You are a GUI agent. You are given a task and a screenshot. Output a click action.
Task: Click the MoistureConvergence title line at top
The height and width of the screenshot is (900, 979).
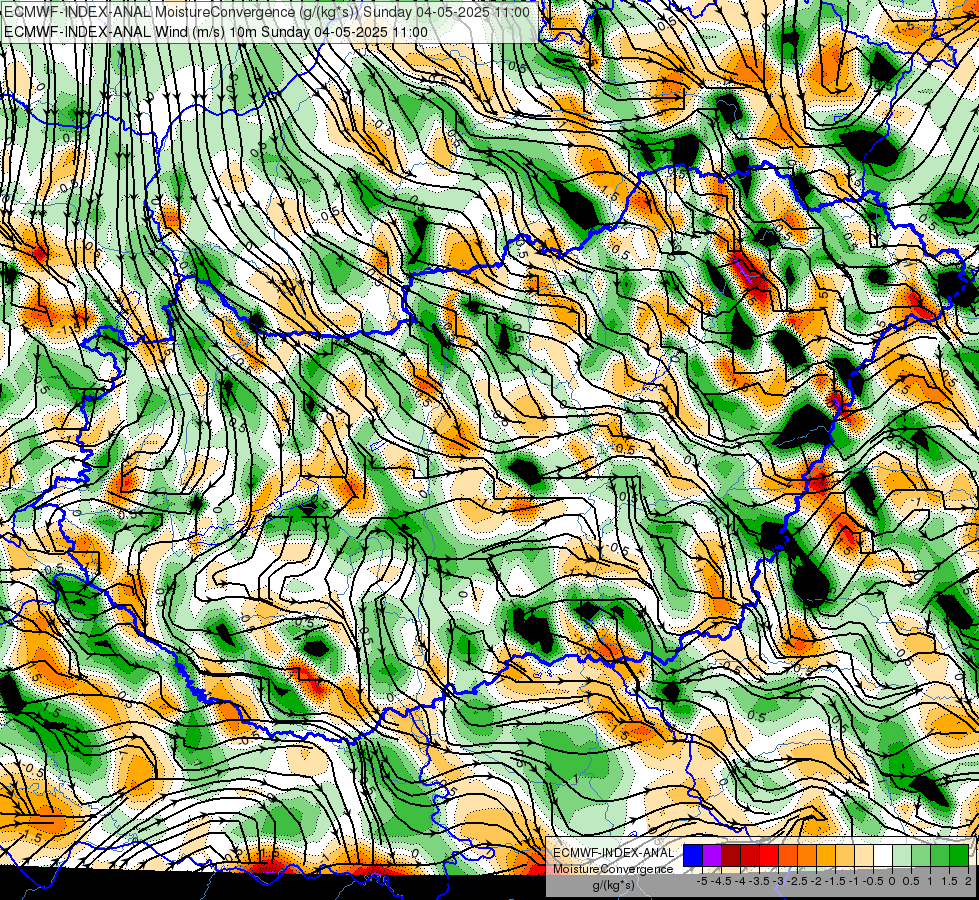pos(267,12)
